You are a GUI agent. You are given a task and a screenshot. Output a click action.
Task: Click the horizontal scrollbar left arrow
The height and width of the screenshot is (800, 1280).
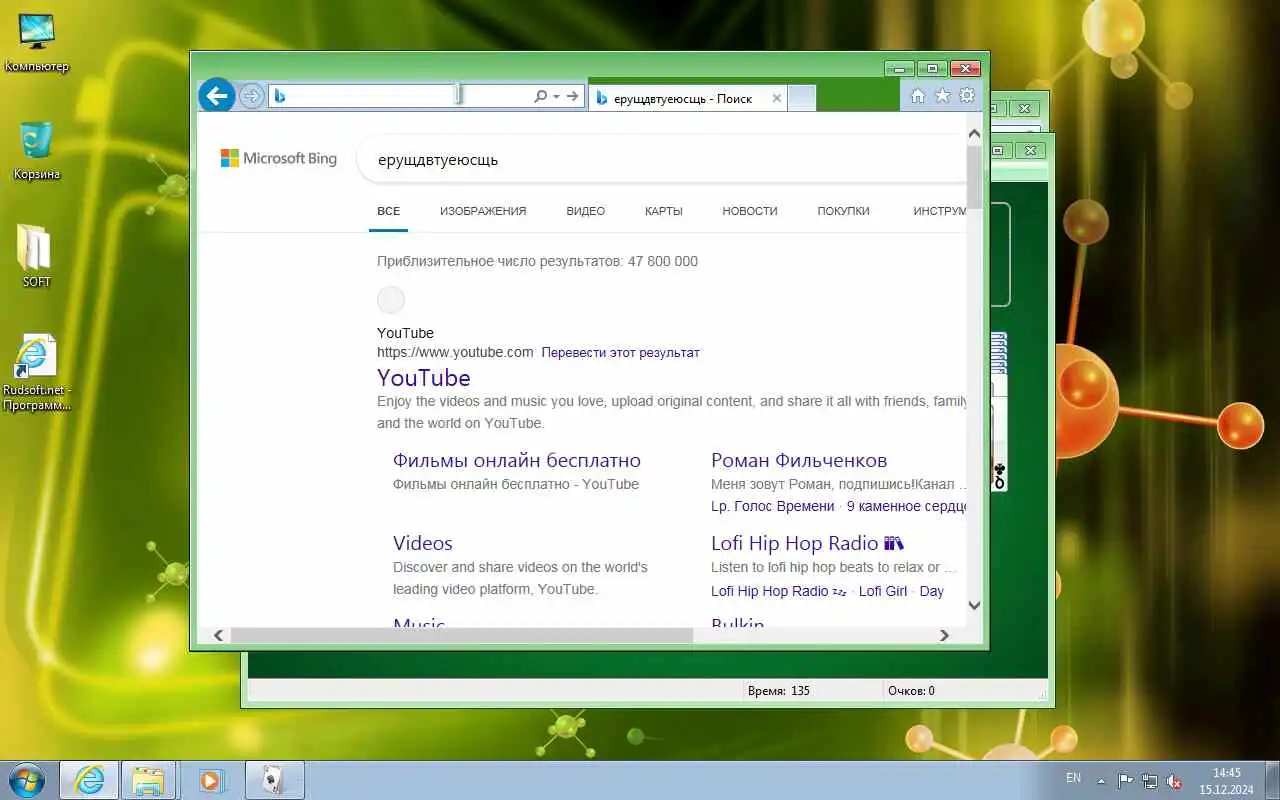coord(217,635)
